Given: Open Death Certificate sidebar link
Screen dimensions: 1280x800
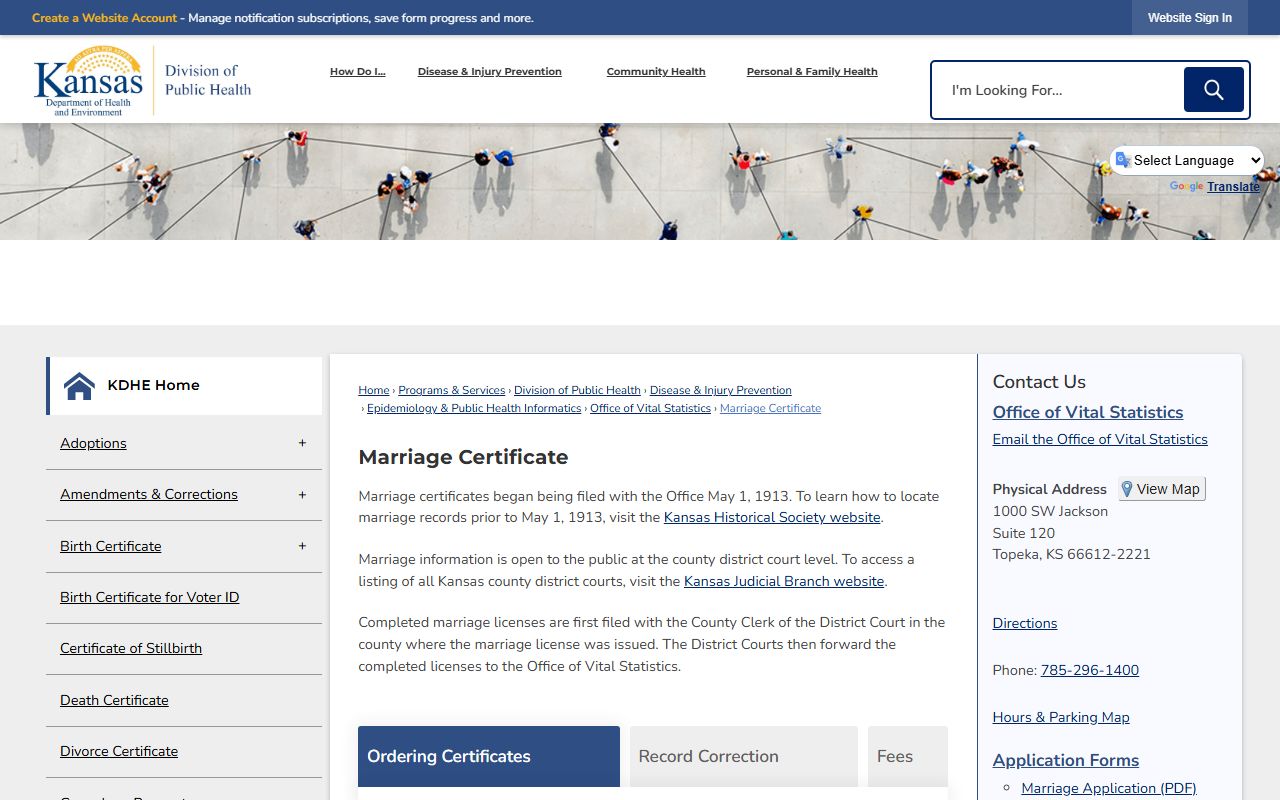Looking at the screenshot, I should pyautogui.click(x=114, y=700).
